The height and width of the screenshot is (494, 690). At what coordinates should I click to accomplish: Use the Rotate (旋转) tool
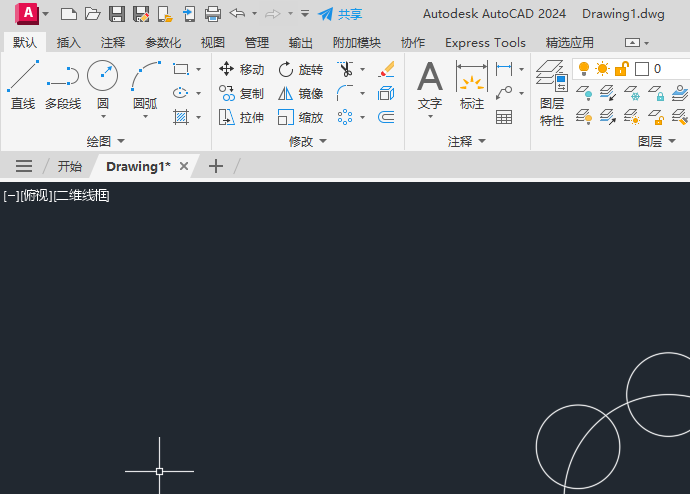point(300,69)
